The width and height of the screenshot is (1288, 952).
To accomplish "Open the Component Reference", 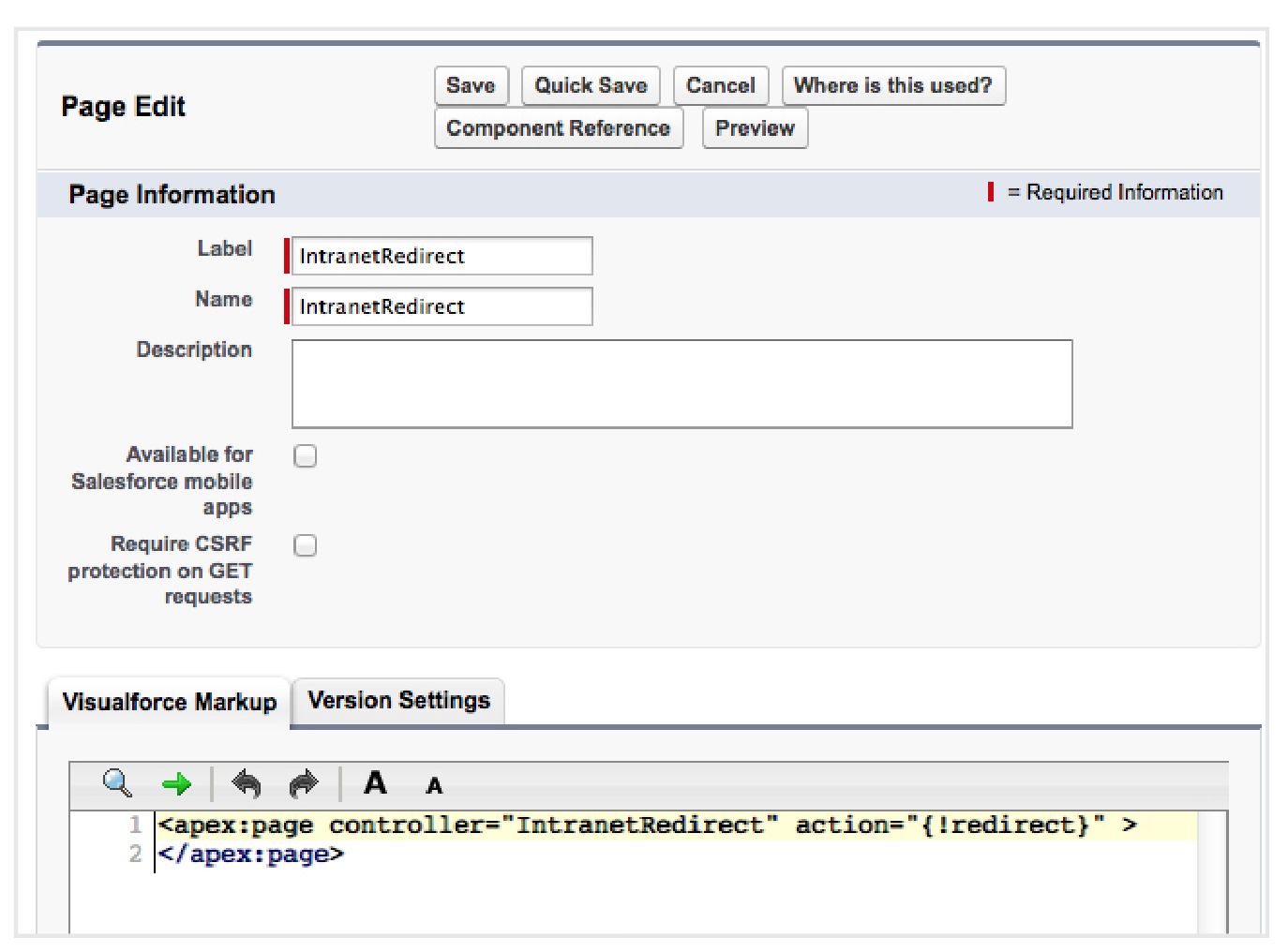I will (x=558, y=128).
